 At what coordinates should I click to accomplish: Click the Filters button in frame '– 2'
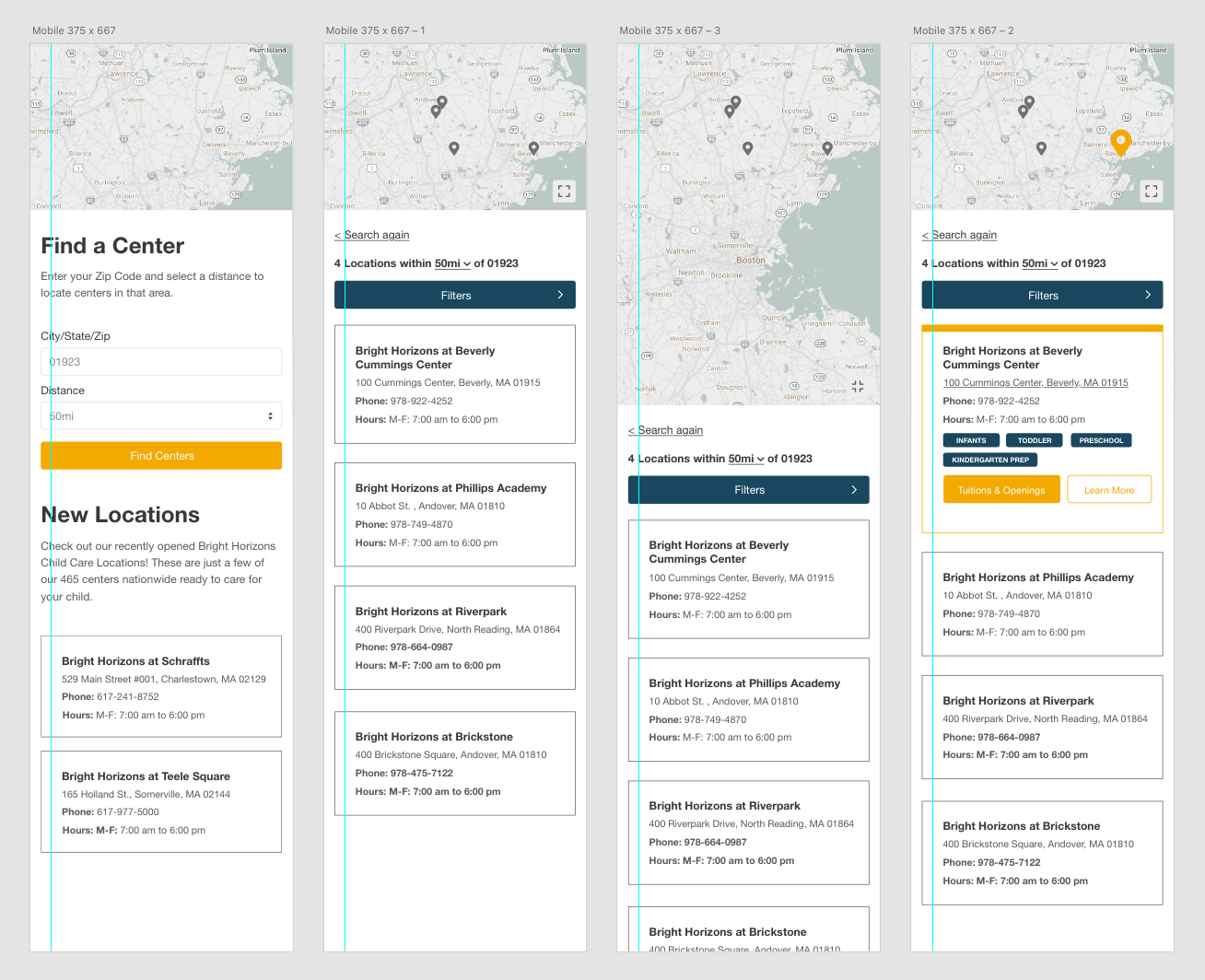[x=1042, y=295]
